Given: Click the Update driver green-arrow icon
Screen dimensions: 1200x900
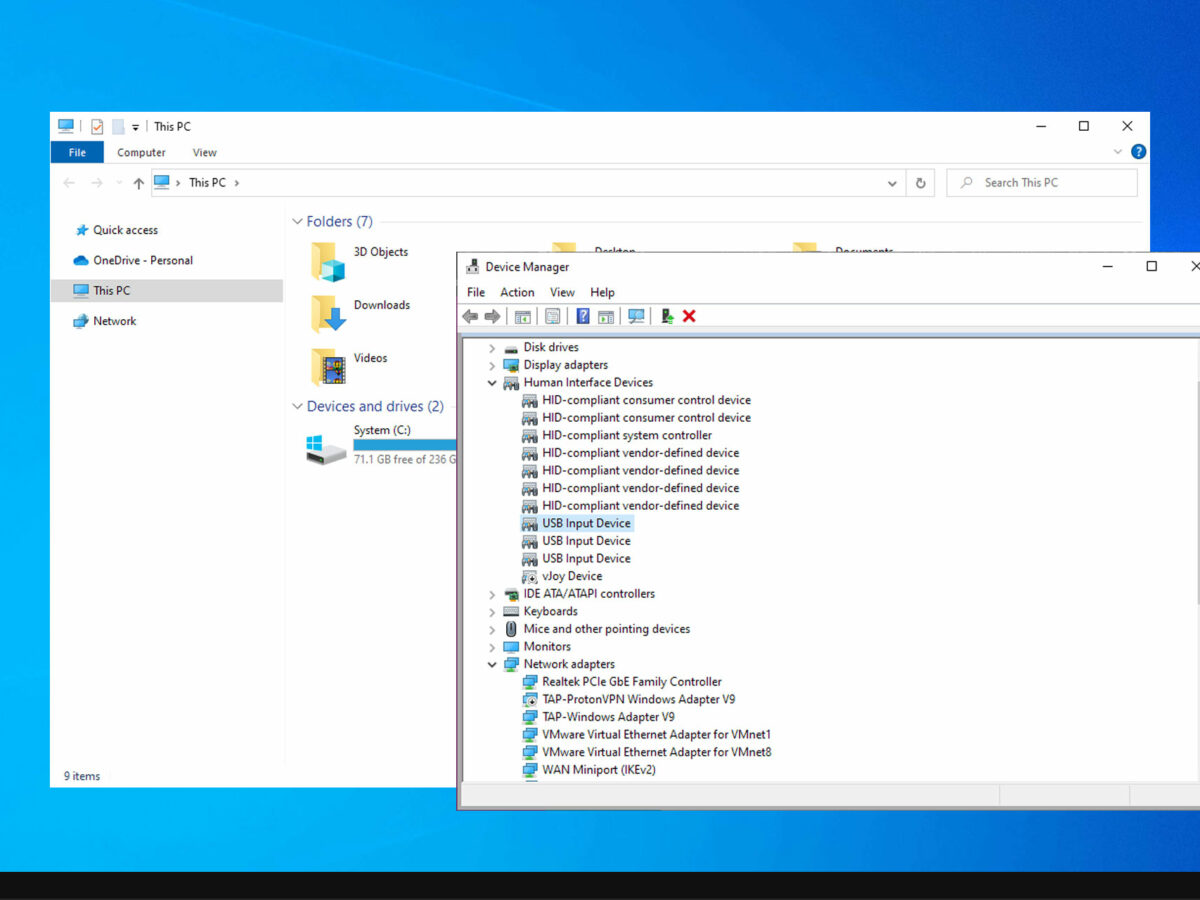Looking at the screenshot, I should (667, 316).
